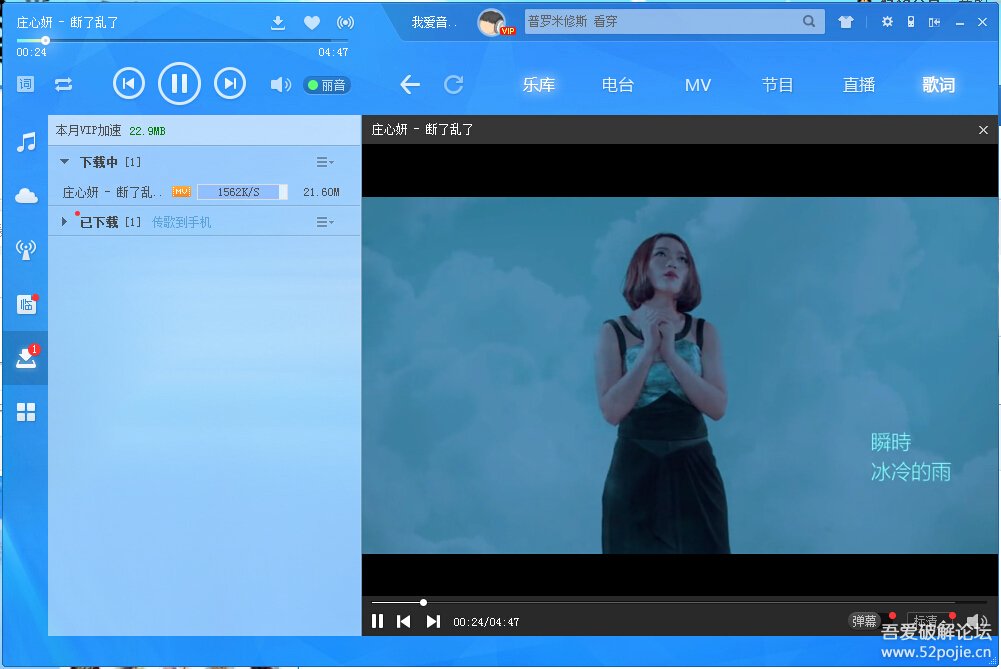Image resolution: width=1001 pixels, height=669 pixels.
Task: Pause the MV video playback
Action: point(377,621)
